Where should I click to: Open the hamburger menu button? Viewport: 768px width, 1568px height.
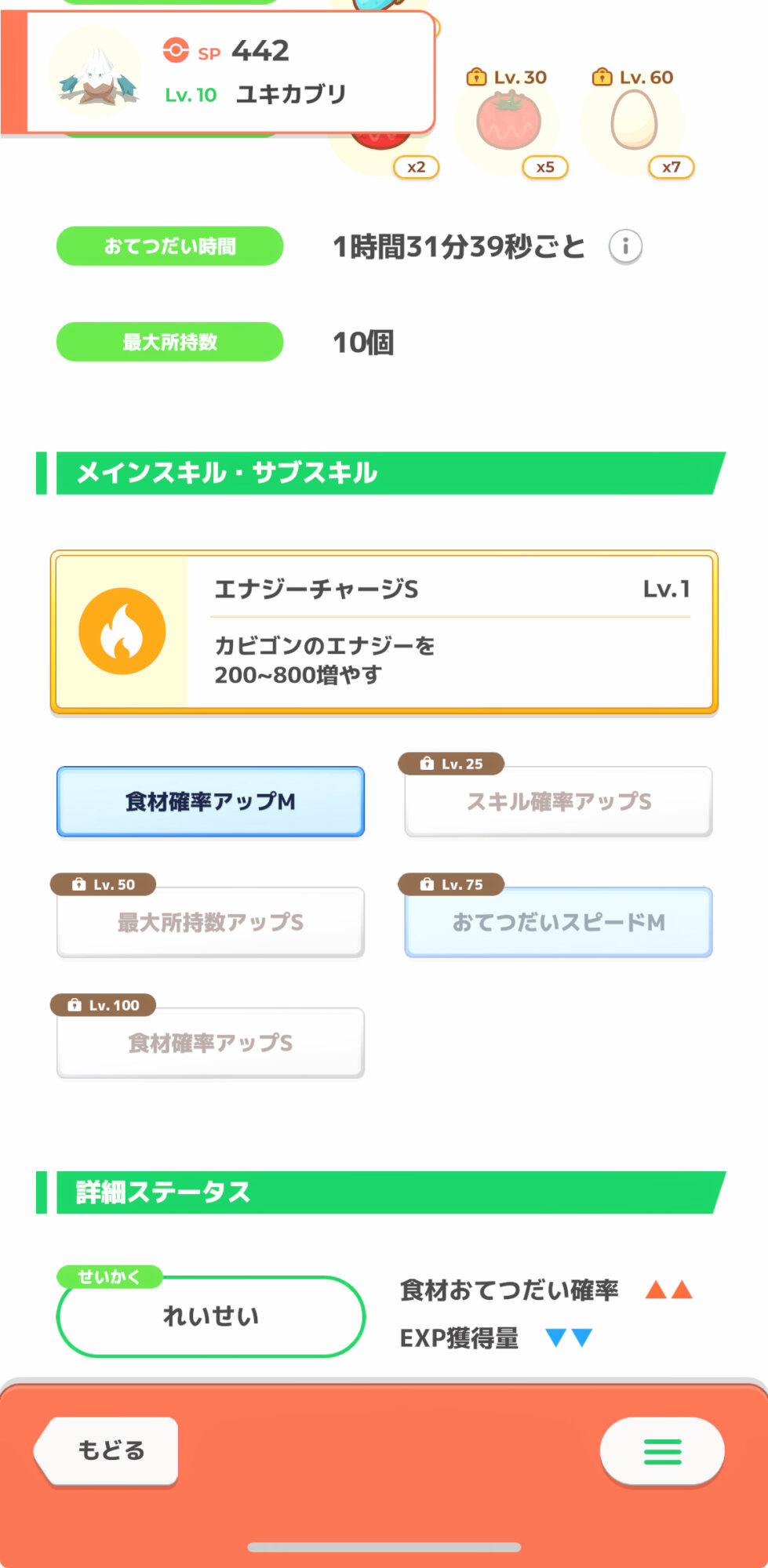[662, 1451]
